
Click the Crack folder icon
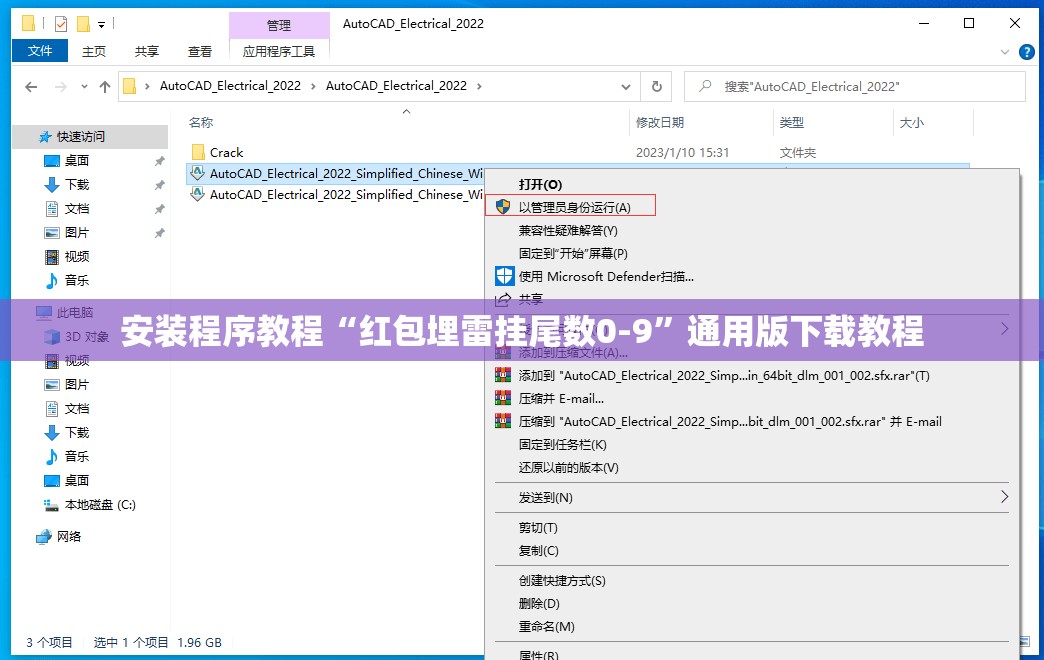pyautogui.click(x=198, y=153)
